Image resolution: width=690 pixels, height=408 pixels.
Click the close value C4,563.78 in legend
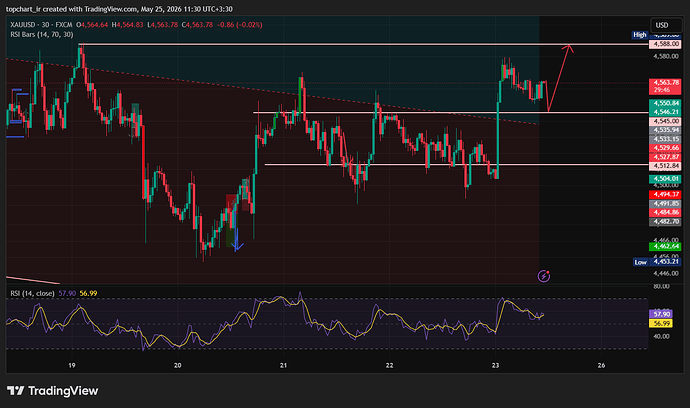(197, 25)
